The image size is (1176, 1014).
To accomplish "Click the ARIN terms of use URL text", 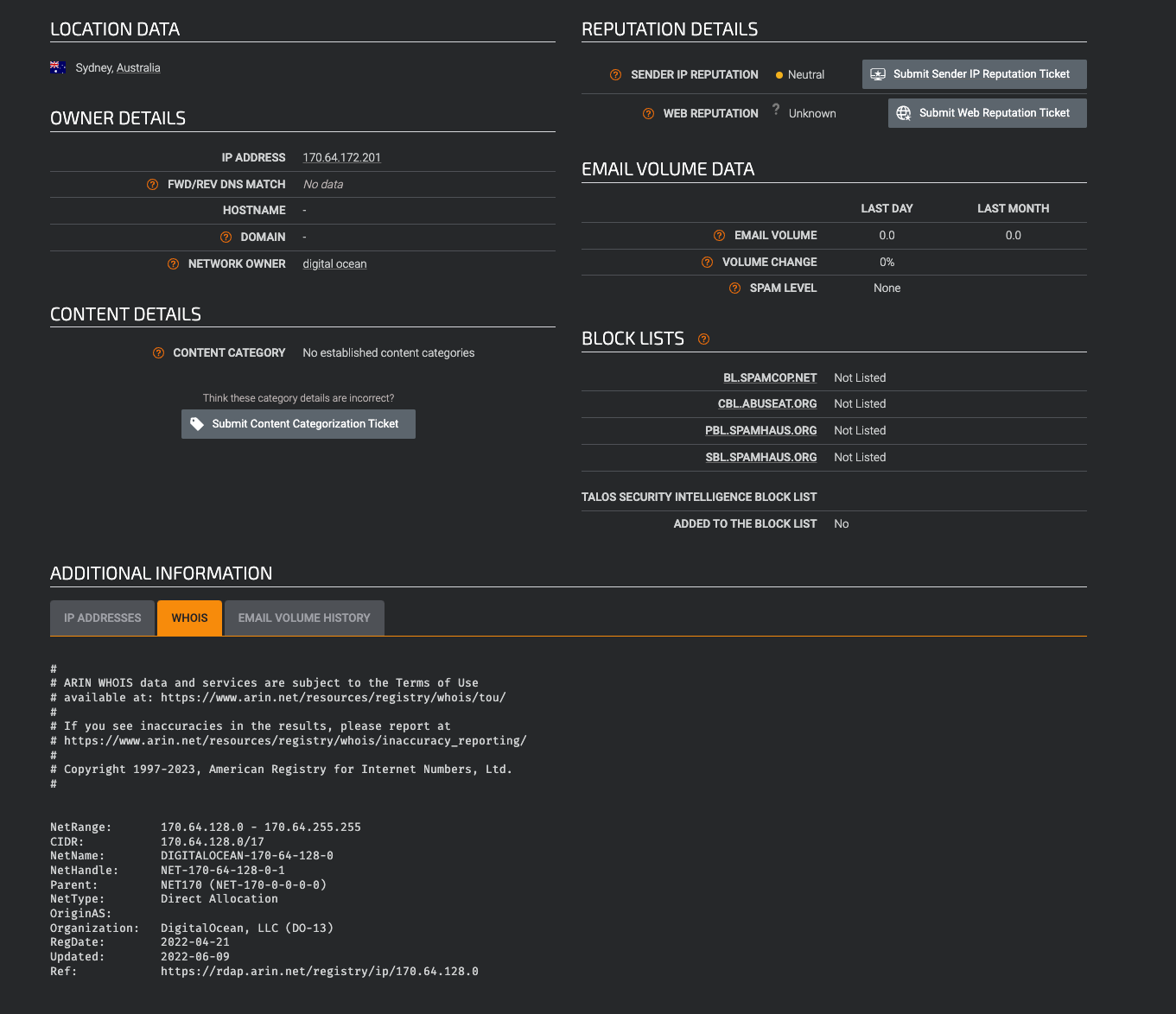I will [334, 697].
